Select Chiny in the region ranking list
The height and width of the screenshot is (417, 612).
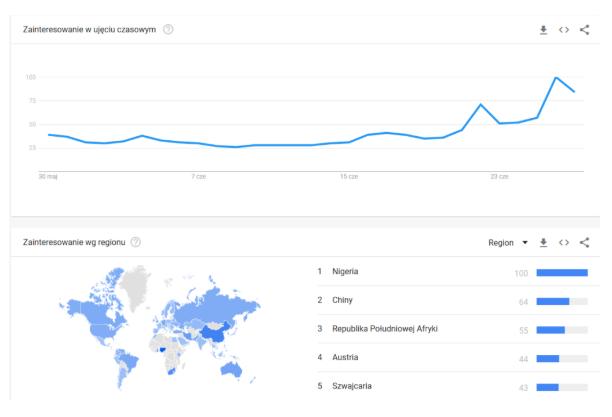tap(342, 300)
